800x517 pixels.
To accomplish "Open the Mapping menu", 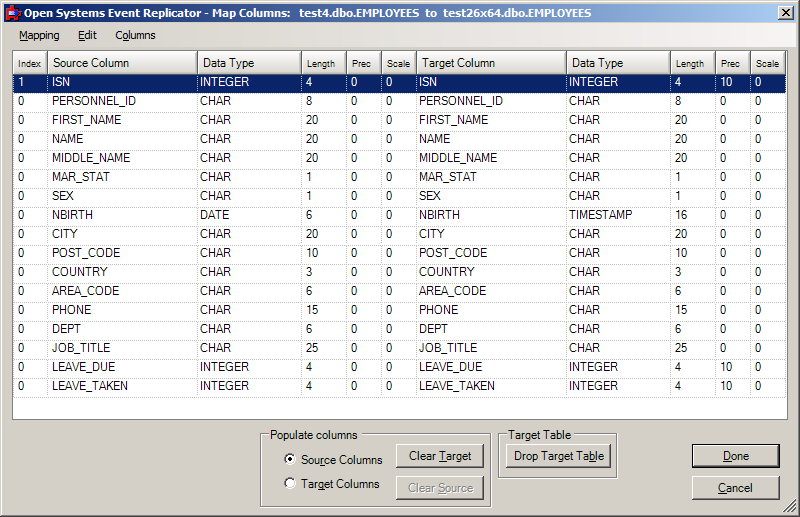I will 39,35.
